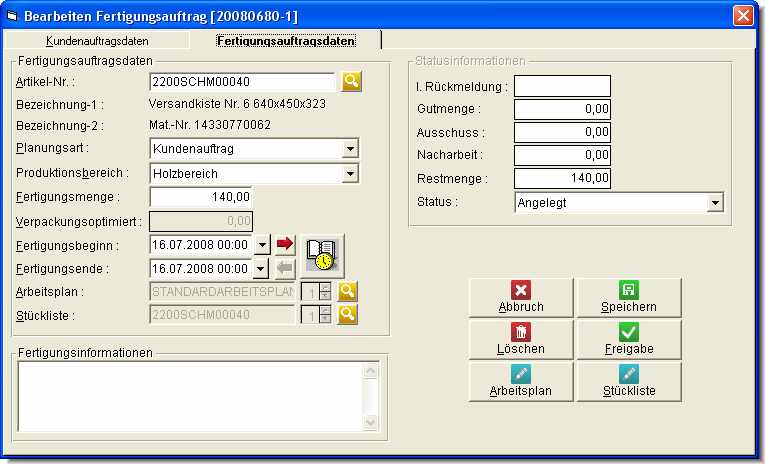Open the scheduling book-and-clock icon
This screenshot has width=765, height=464.
(x=322, y=255)
